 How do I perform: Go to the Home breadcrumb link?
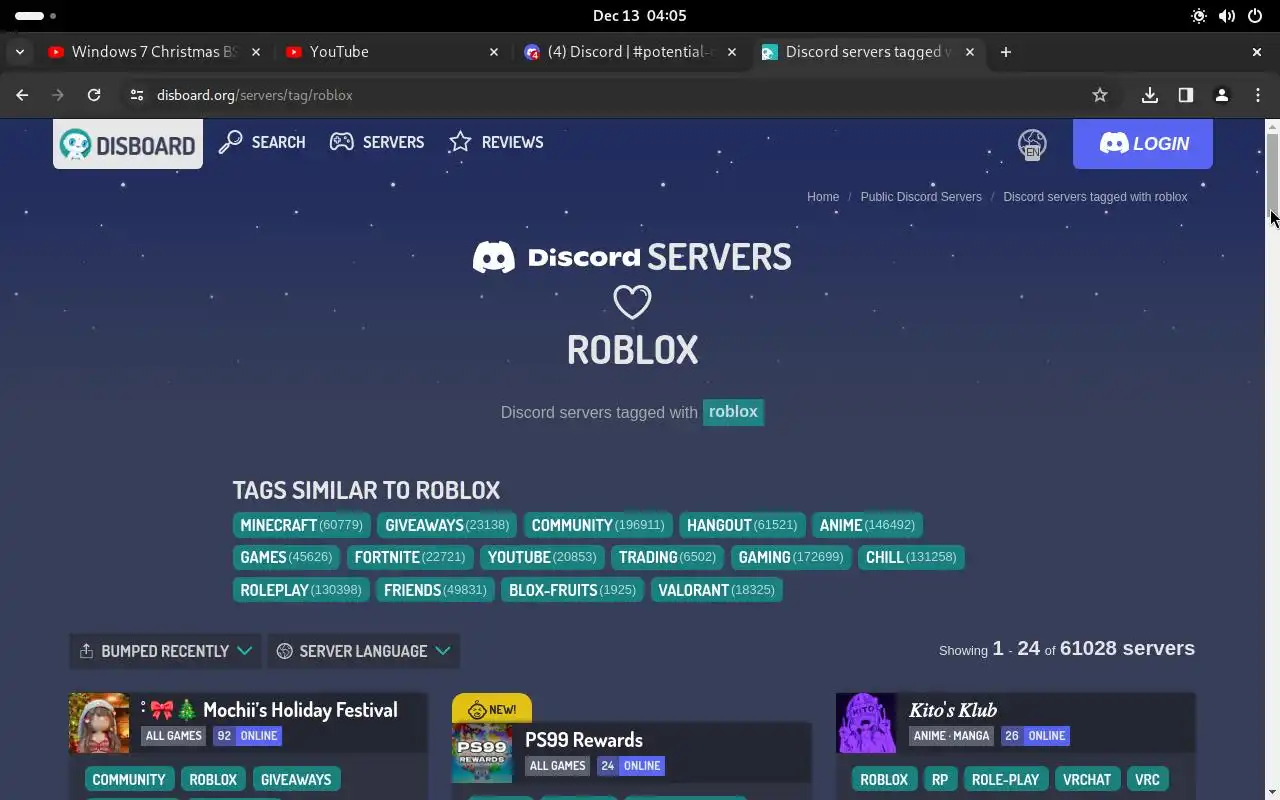pyautogui.click(x=823, y=197)
